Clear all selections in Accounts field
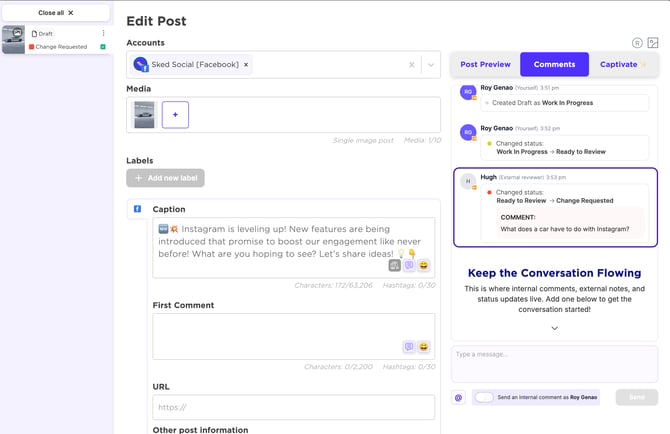The image size is (670, 434). pyautogui.click(x=411, y=65)
